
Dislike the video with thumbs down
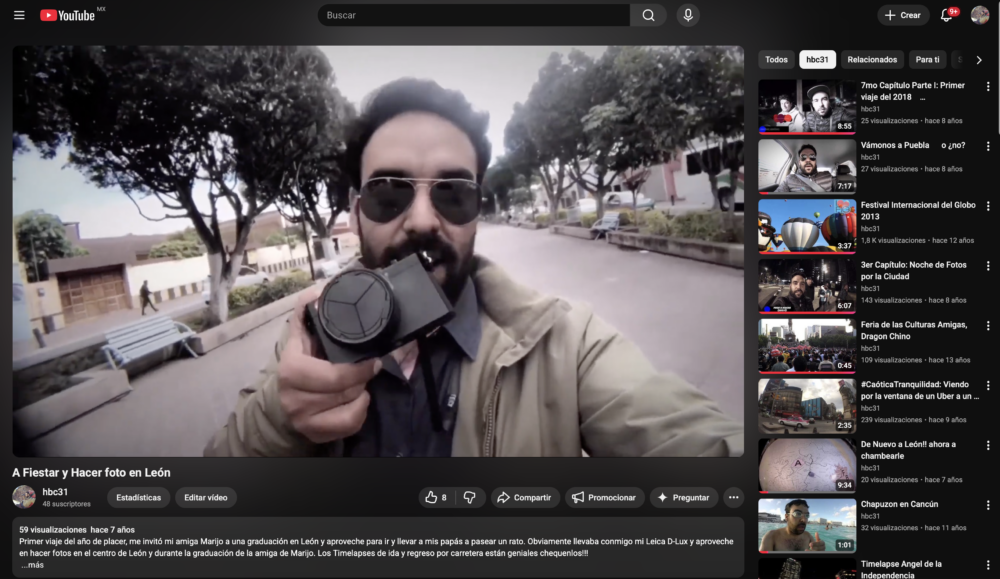pyautogui.click(x=470, y=497)
